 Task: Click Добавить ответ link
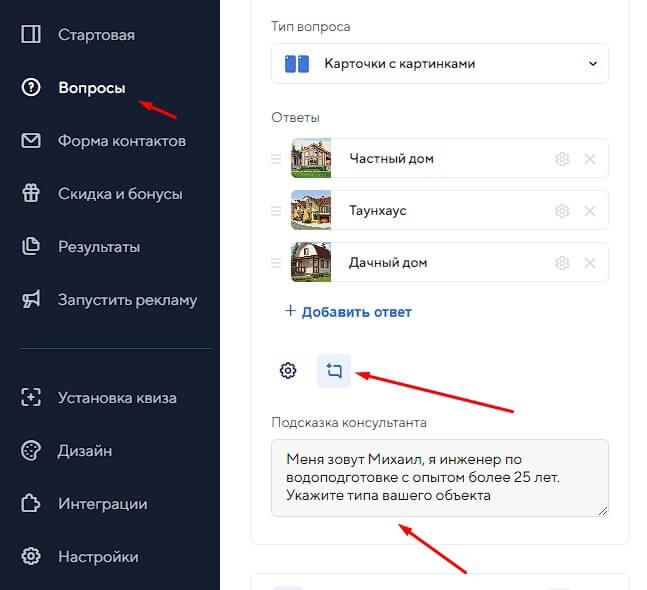click(x=357, y=312)
